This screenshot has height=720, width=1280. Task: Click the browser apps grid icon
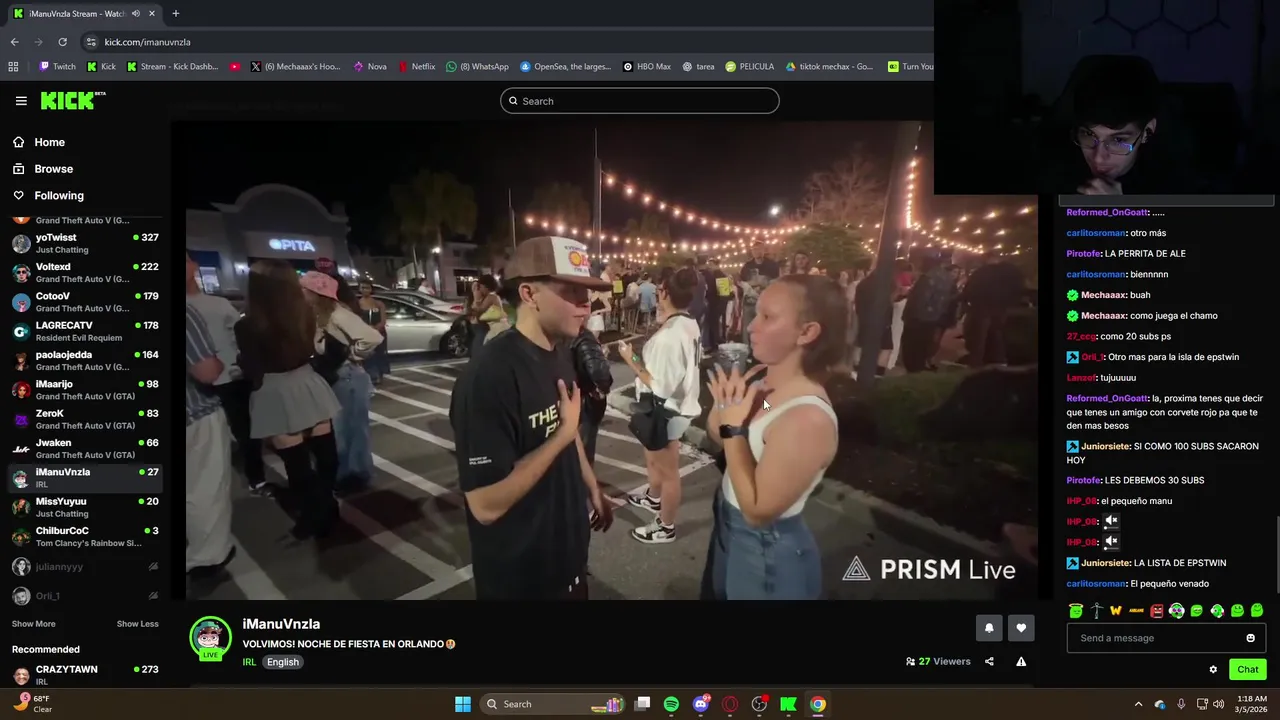pos(13,67)
